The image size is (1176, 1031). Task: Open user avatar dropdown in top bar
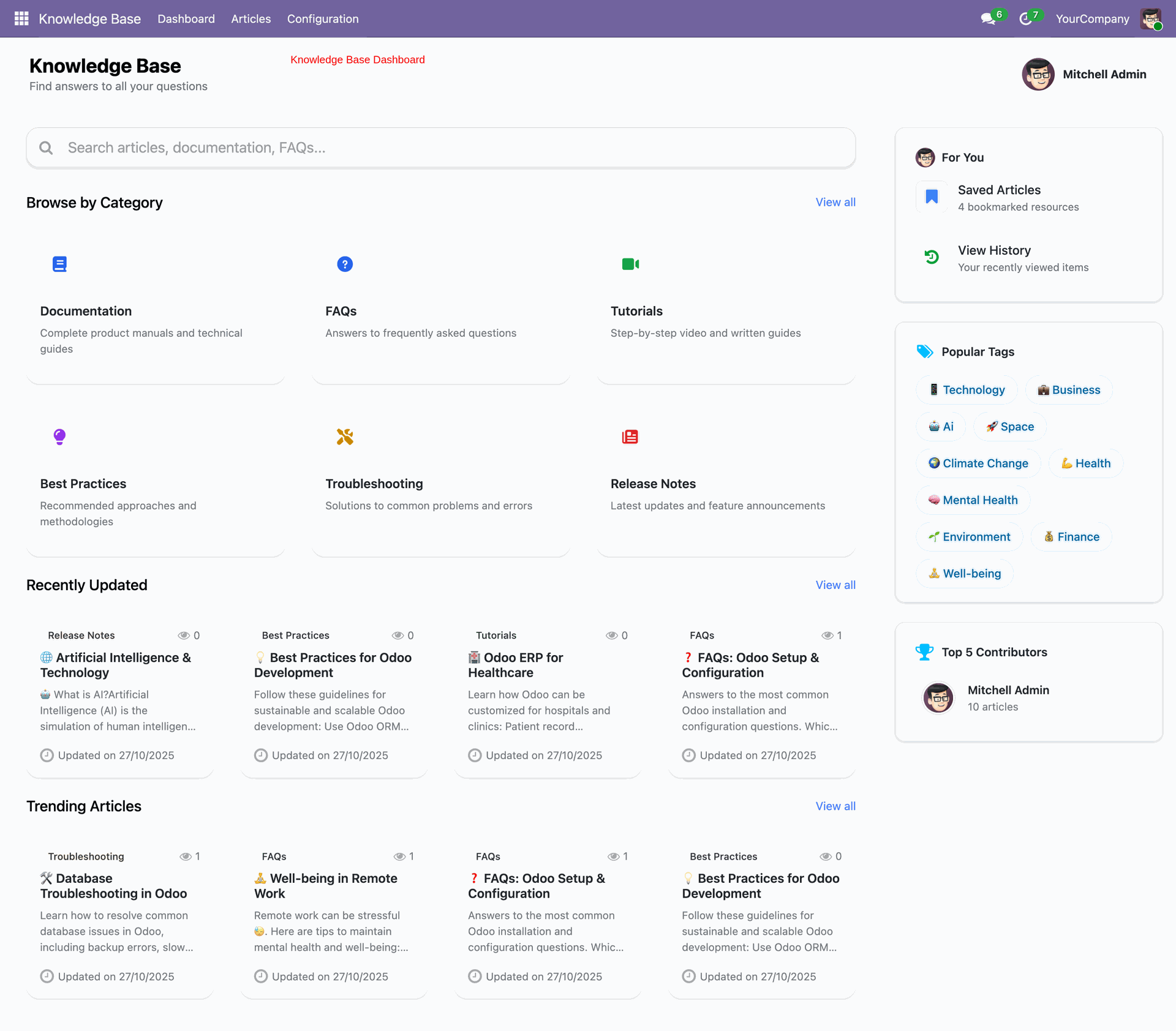click(1151, 19)
